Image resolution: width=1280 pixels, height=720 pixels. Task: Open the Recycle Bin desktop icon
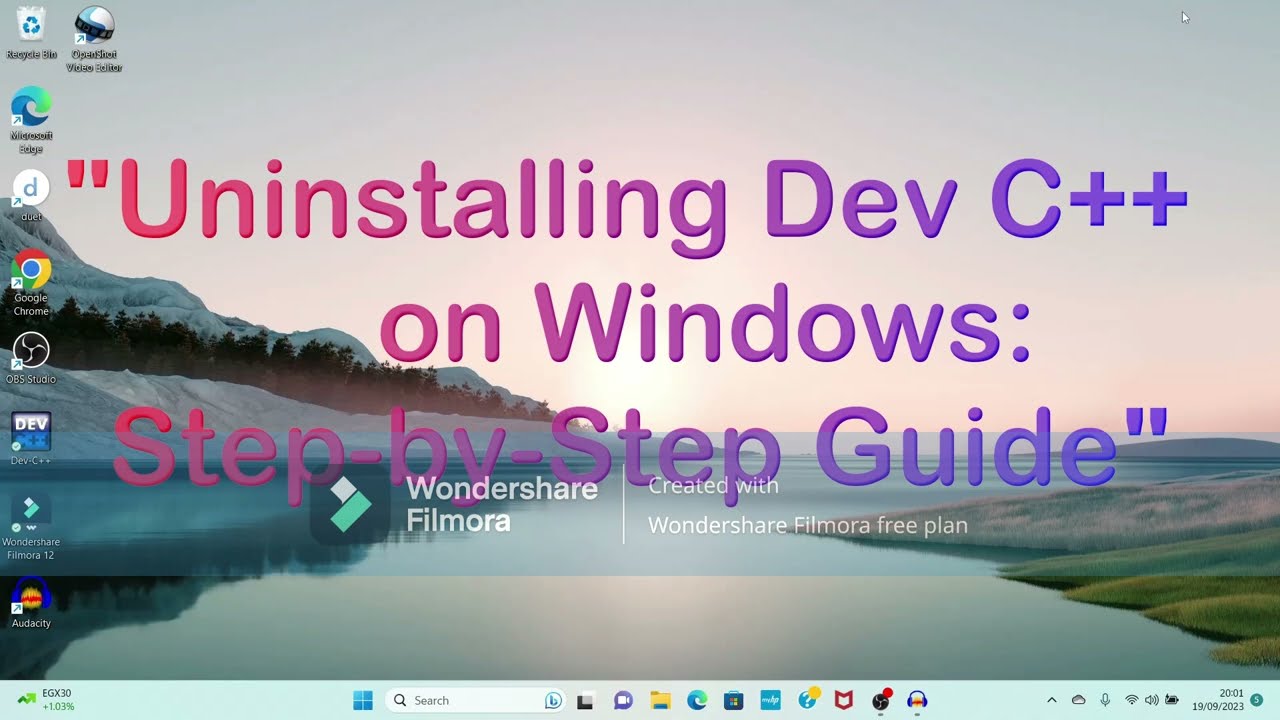tap(31, 32)
